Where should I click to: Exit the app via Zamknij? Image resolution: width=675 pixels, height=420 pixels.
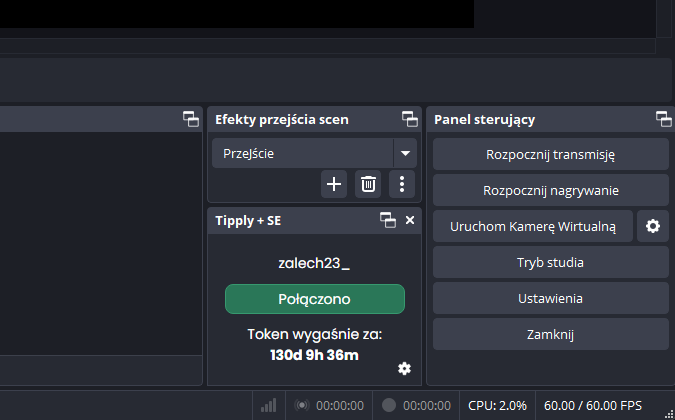pos(551,334)
